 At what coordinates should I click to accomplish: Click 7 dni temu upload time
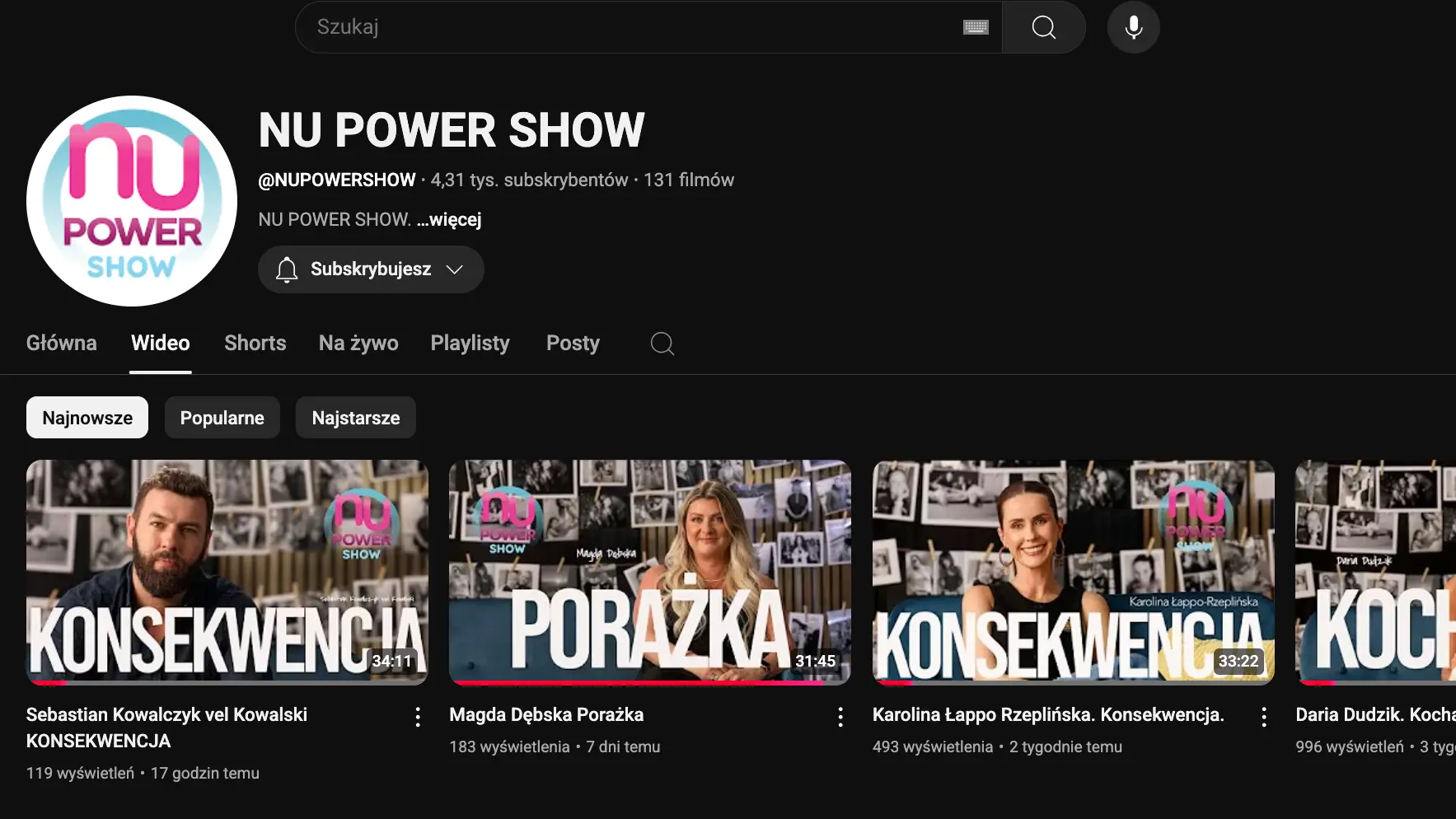pyautogui.click(x=623, y=747)
